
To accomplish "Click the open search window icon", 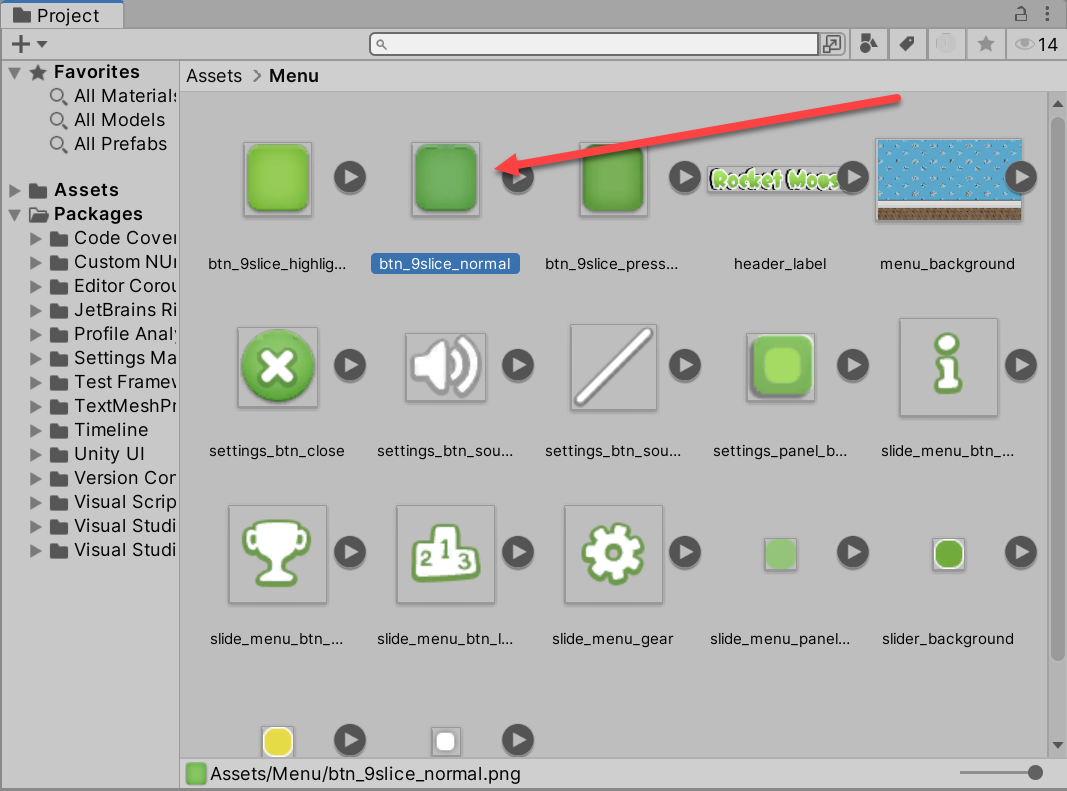I will click(x=832, y=44).
